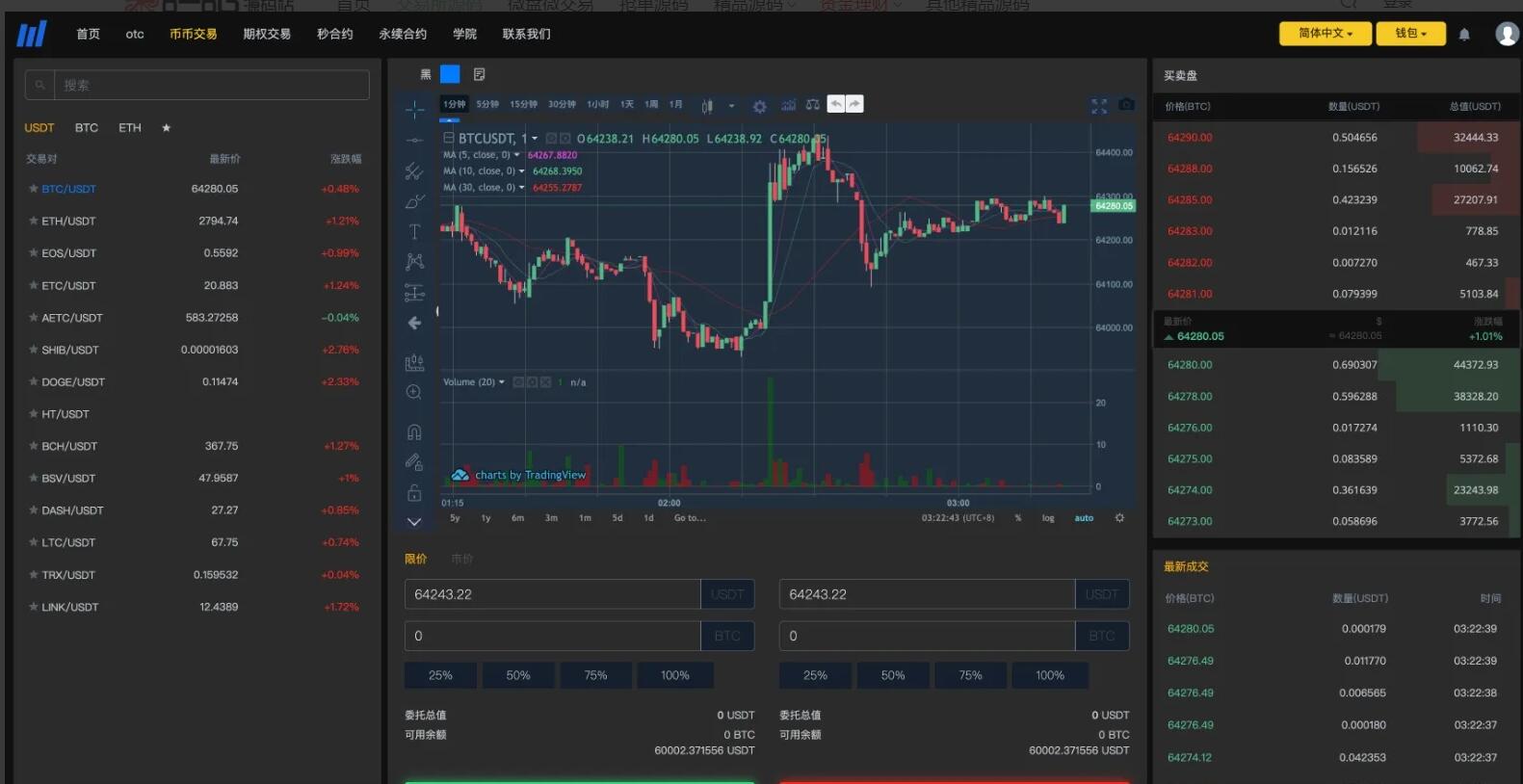Open the 简体中文 language dropdown

(1325, 34)
